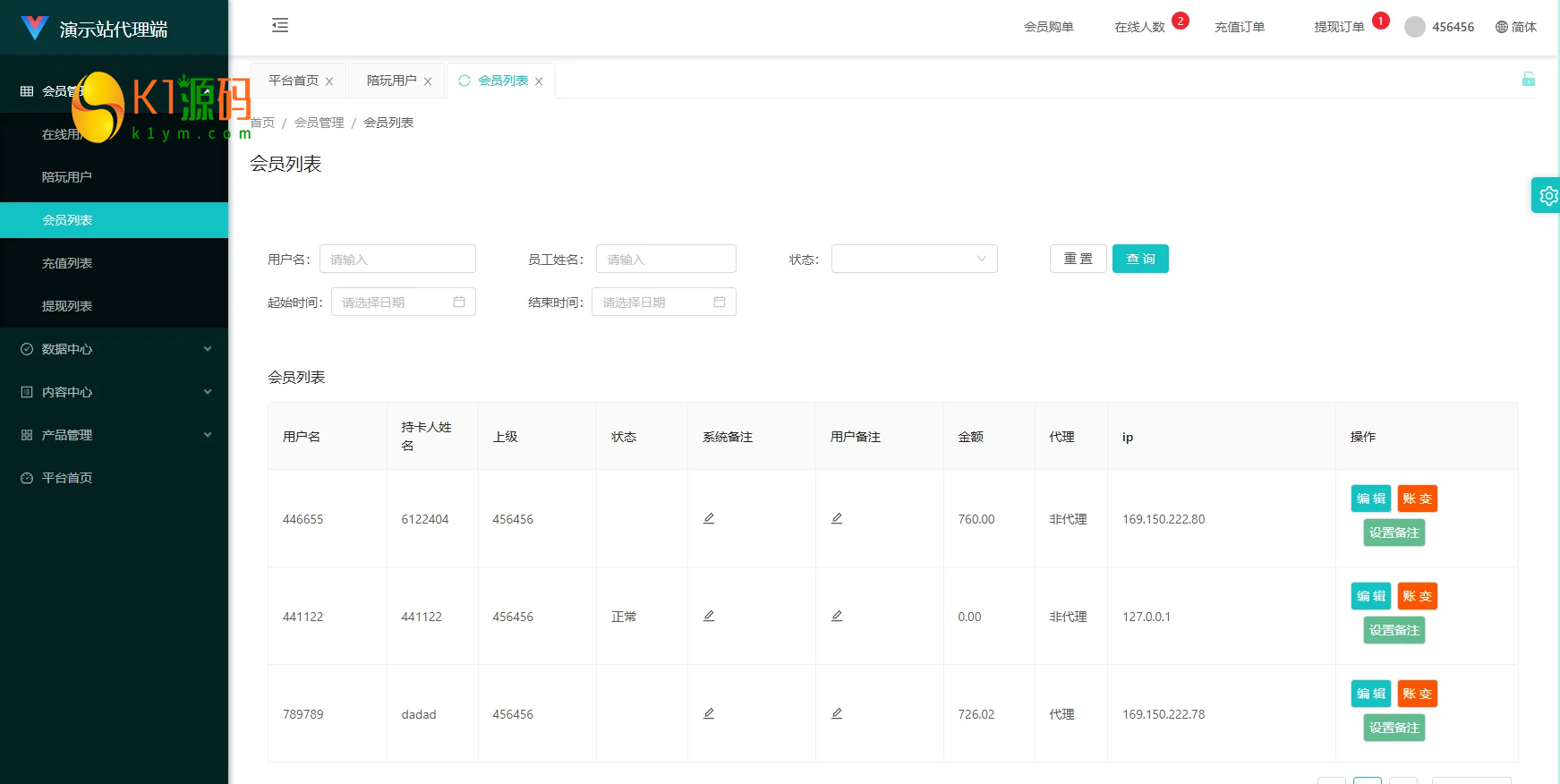1560x784 pixels.
Task: Click the 起始时间 date field
Action: pos(403,302)
